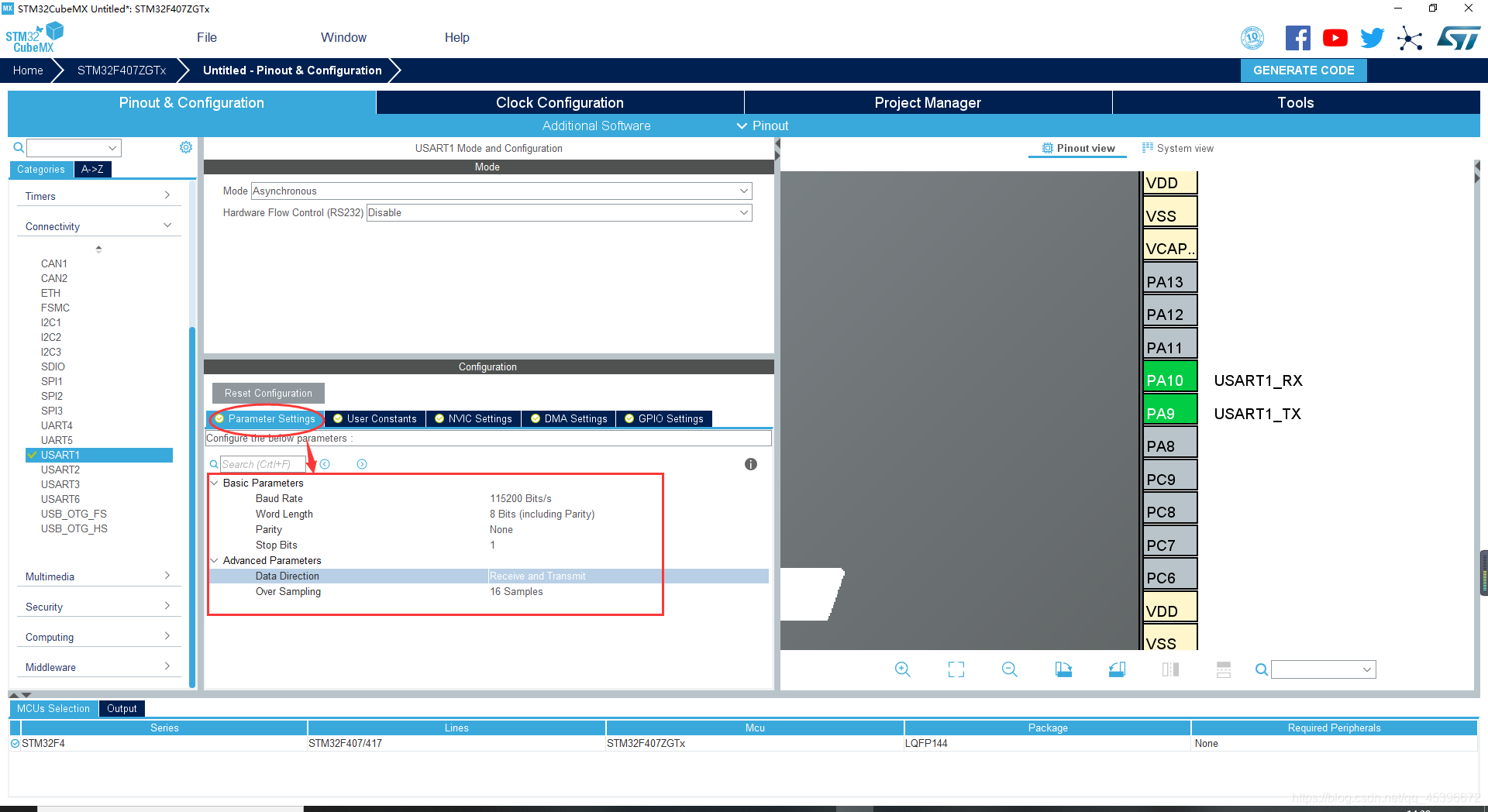This screenshot has height=812, width=1488.
Task: Fit the chip pinout to view
Action: tap(956, 669)
